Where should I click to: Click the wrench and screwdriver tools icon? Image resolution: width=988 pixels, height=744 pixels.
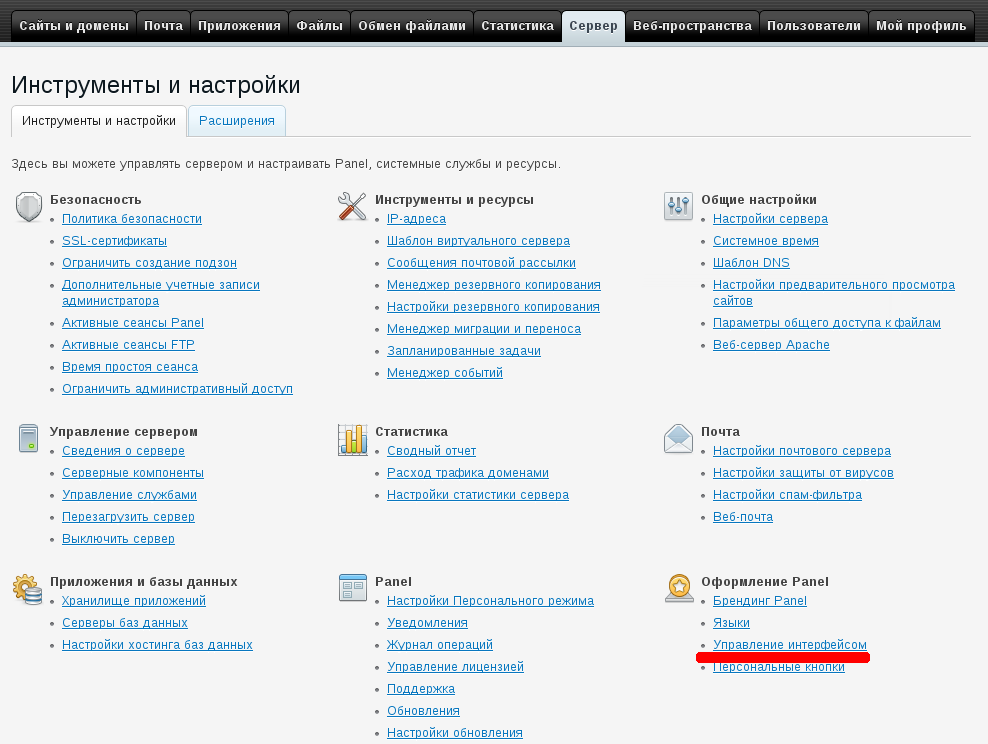click(x=353, y=207)
